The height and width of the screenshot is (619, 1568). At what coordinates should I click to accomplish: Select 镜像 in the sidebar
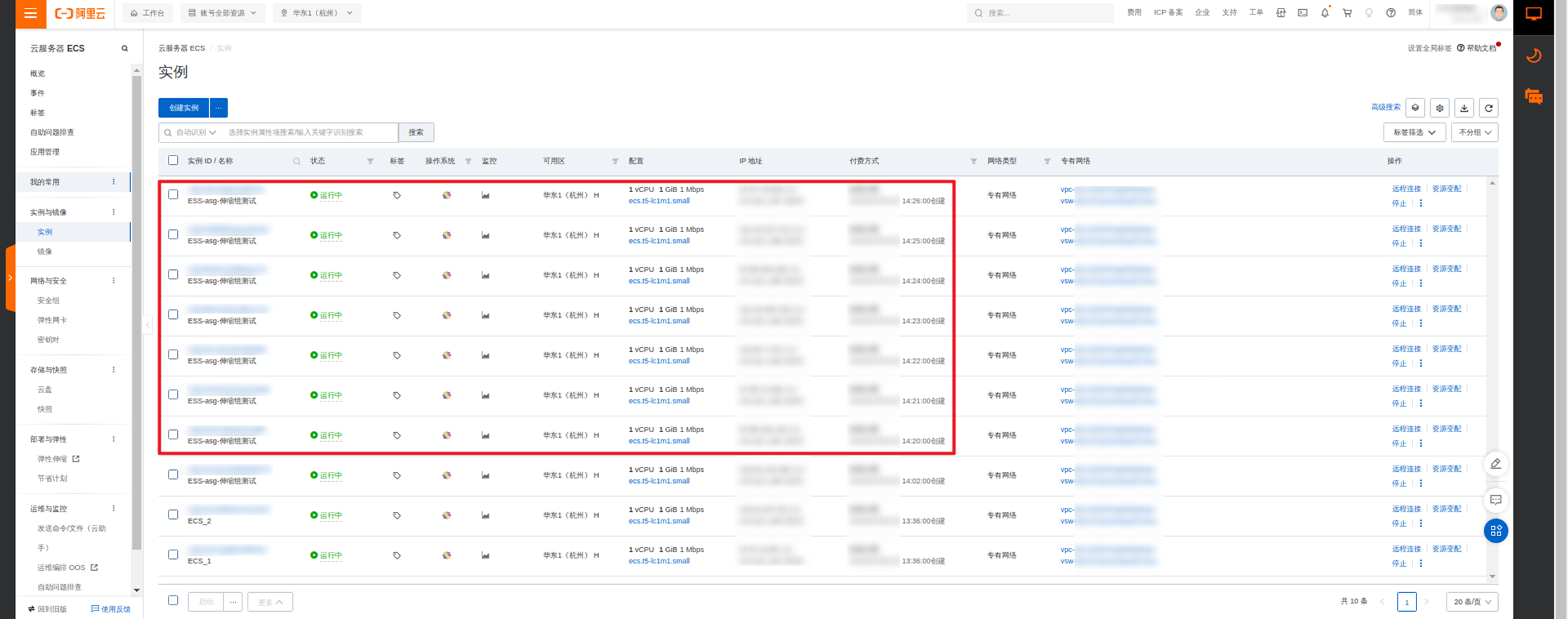coord(44,252)
